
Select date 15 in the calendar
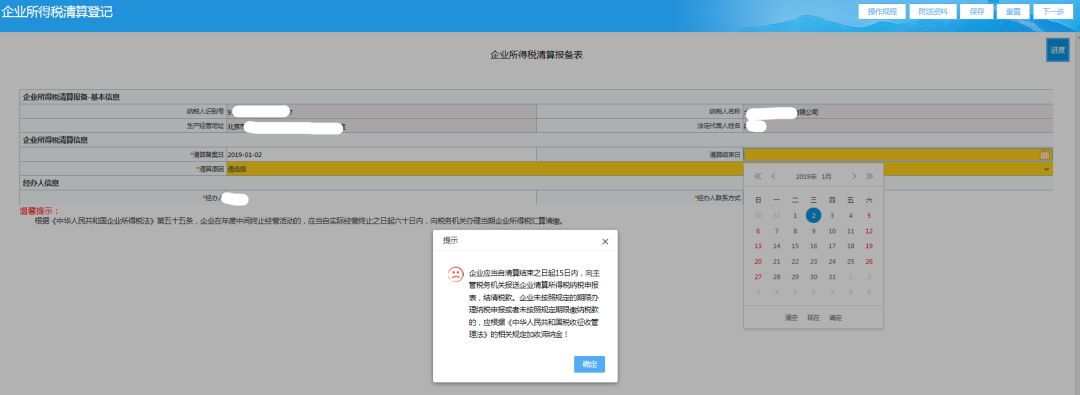click(x=795, y=246)
